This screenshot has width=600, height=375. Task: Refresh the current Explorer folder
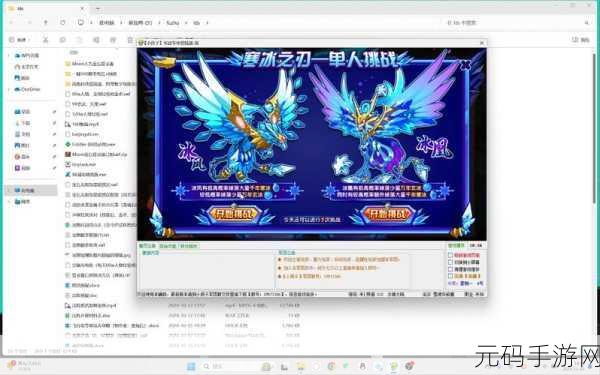[62, 23]
